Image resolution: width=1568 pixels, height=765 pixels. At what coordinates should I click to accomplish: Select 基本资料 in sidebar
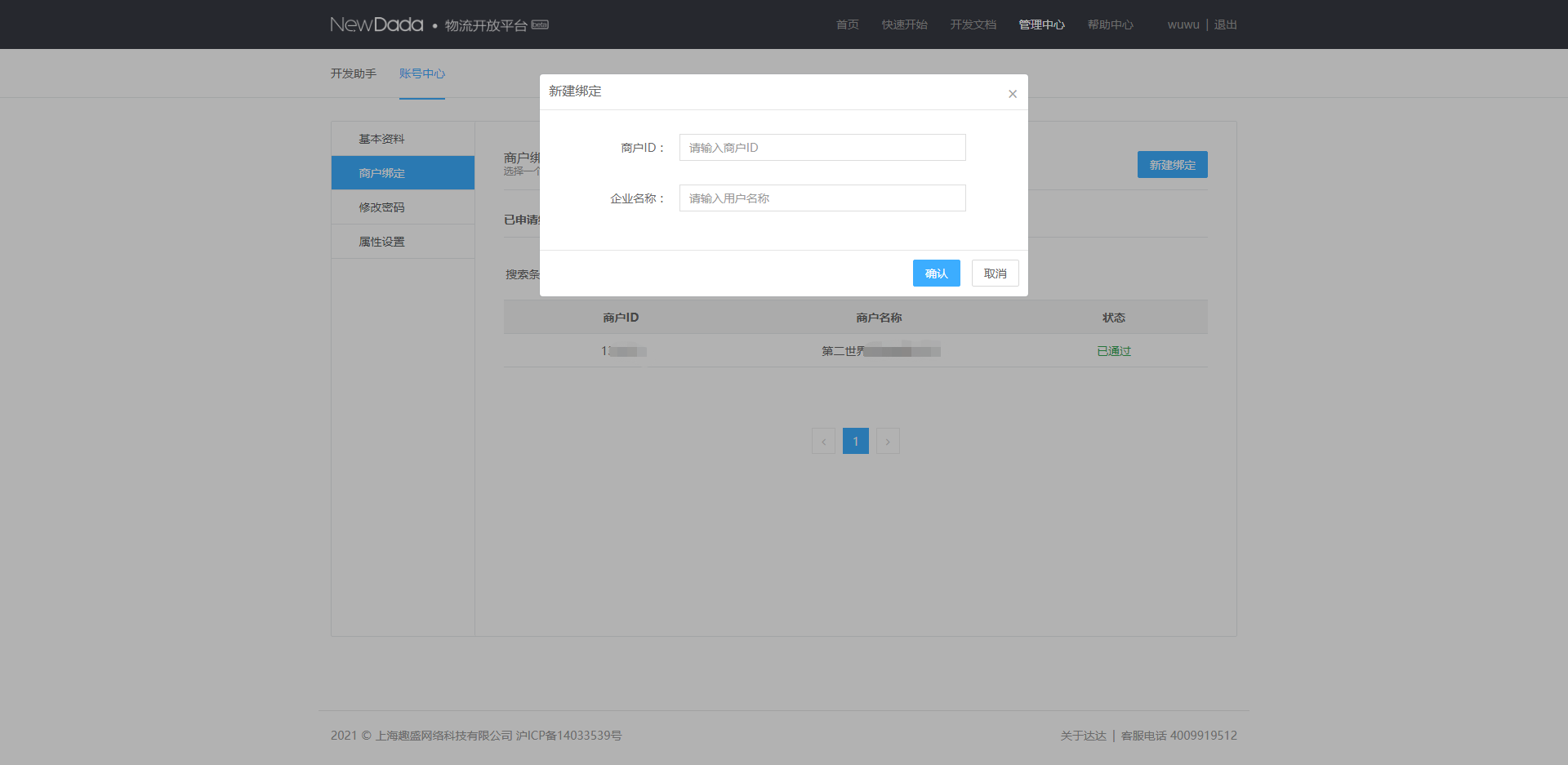(381, 139)
